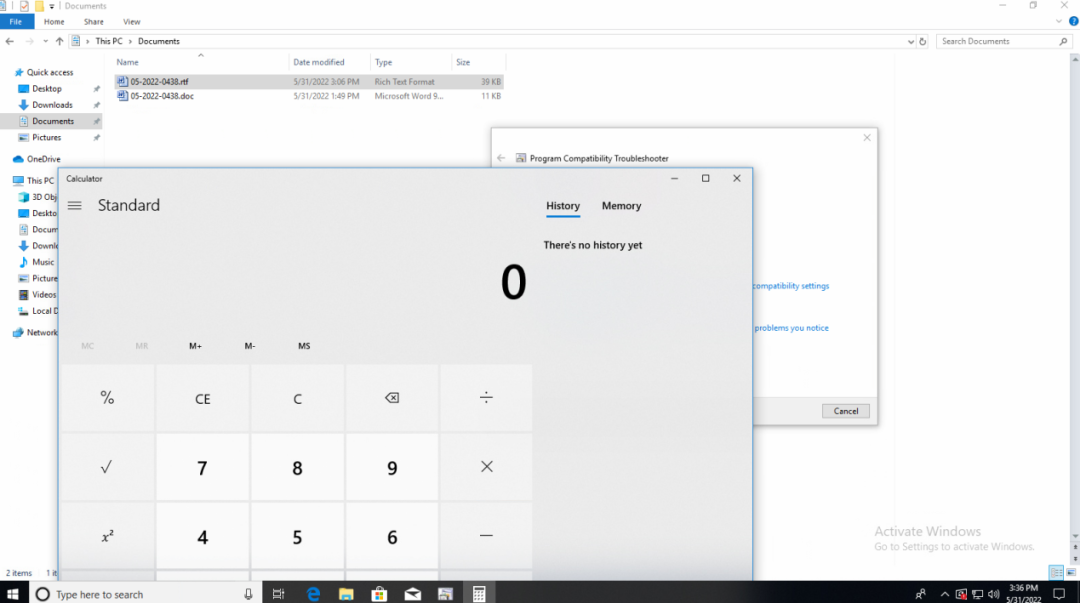1080x603 pixels.
Task: Open Microsoft Store from the taskbar
Action: (x=379, y=593)
